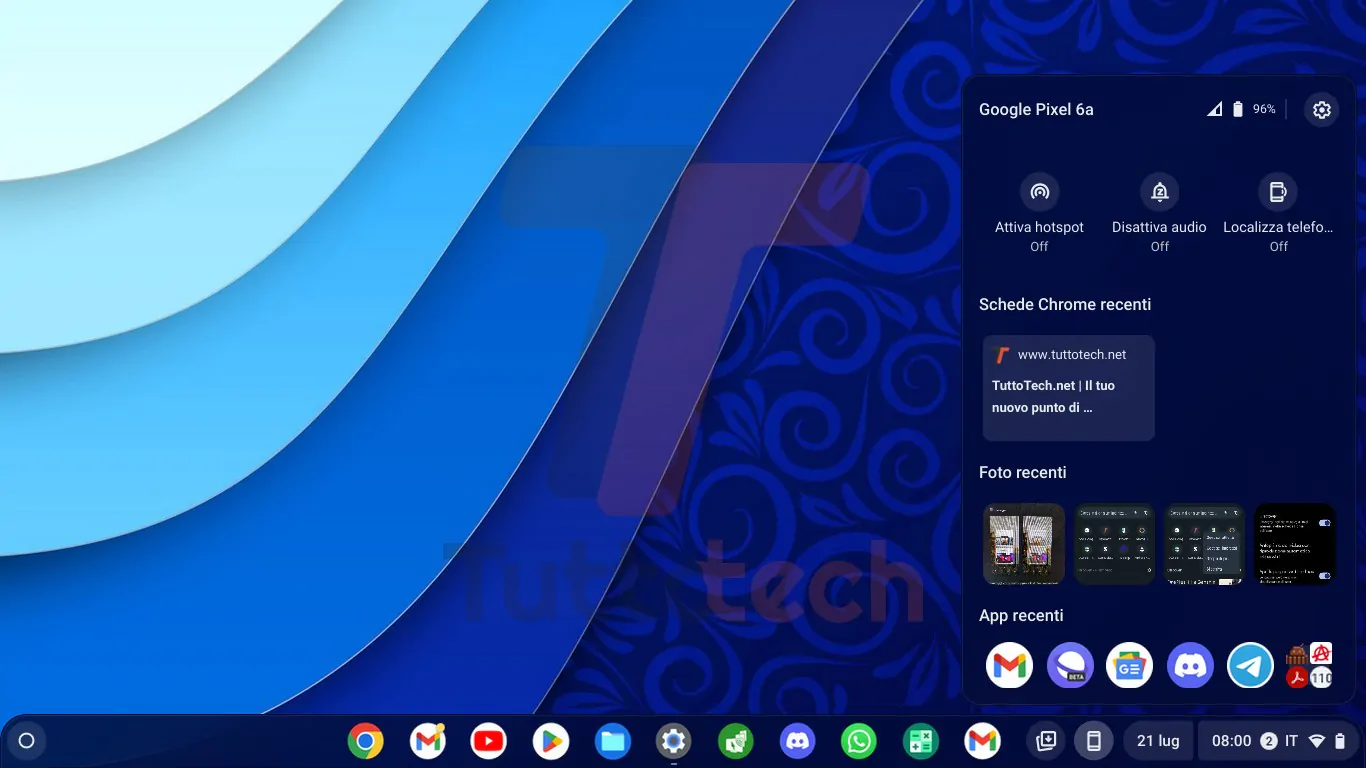Toggle the Attiva hotspot button
This screenshot has width=1366, height=768.
tap(1039, 192)
